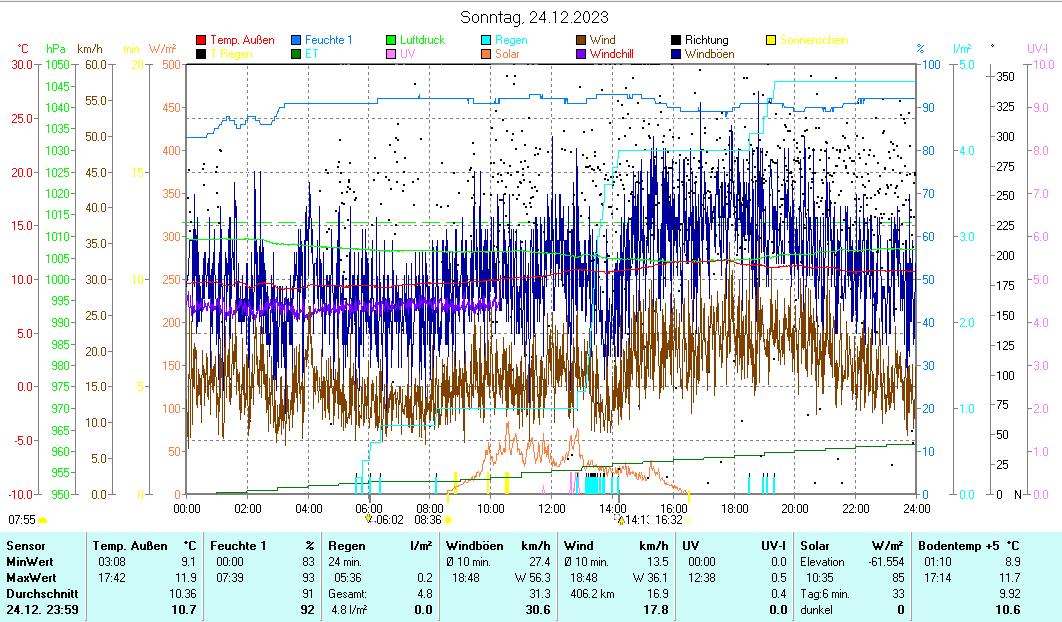Click the 06:02 marker below the time axis
Image resolution: width=1062 pixels, height=622 pixels.
[389, 520]
